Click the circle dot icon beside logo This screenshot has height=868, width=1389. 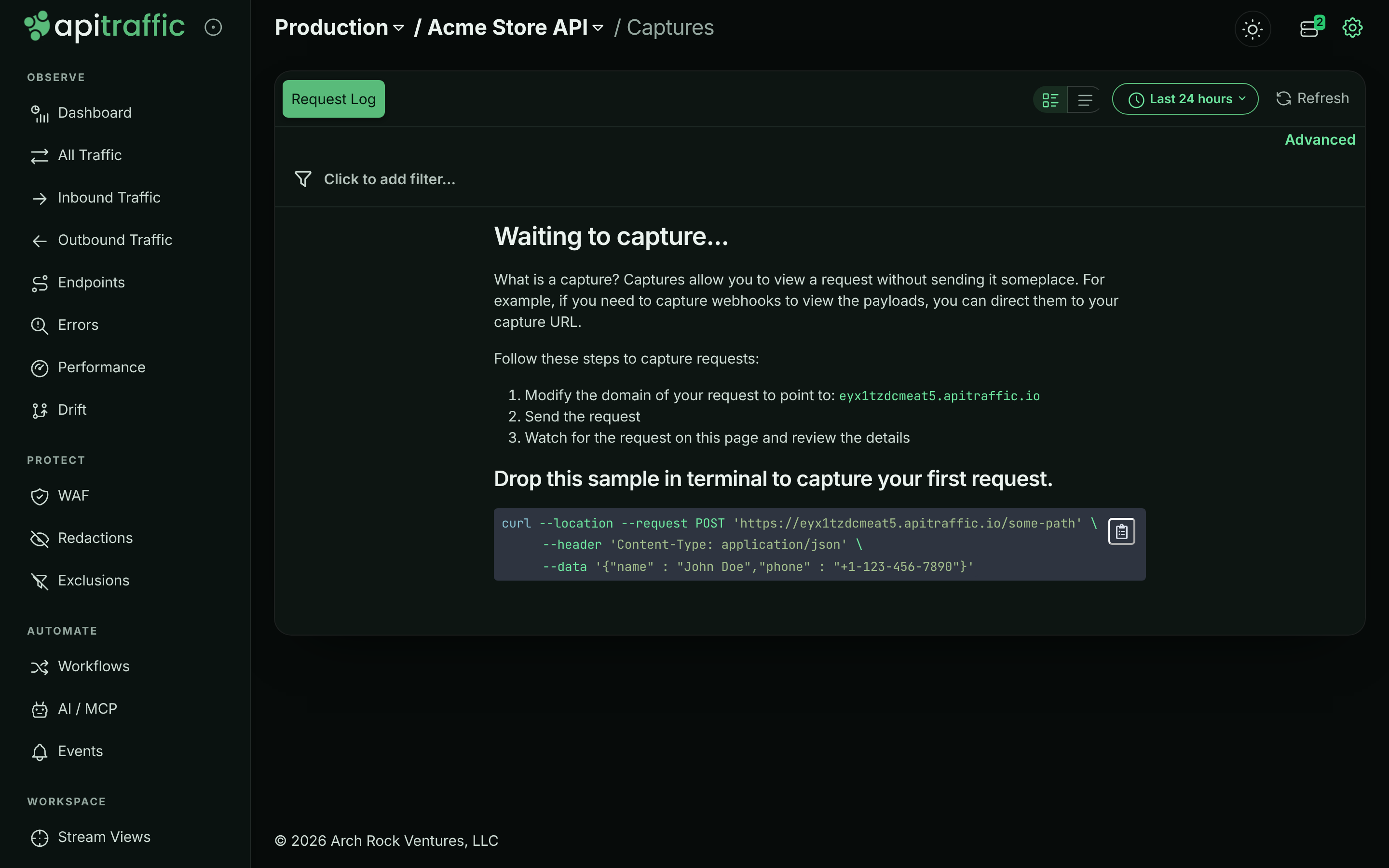pyautogui.click(x=213, y=27)
